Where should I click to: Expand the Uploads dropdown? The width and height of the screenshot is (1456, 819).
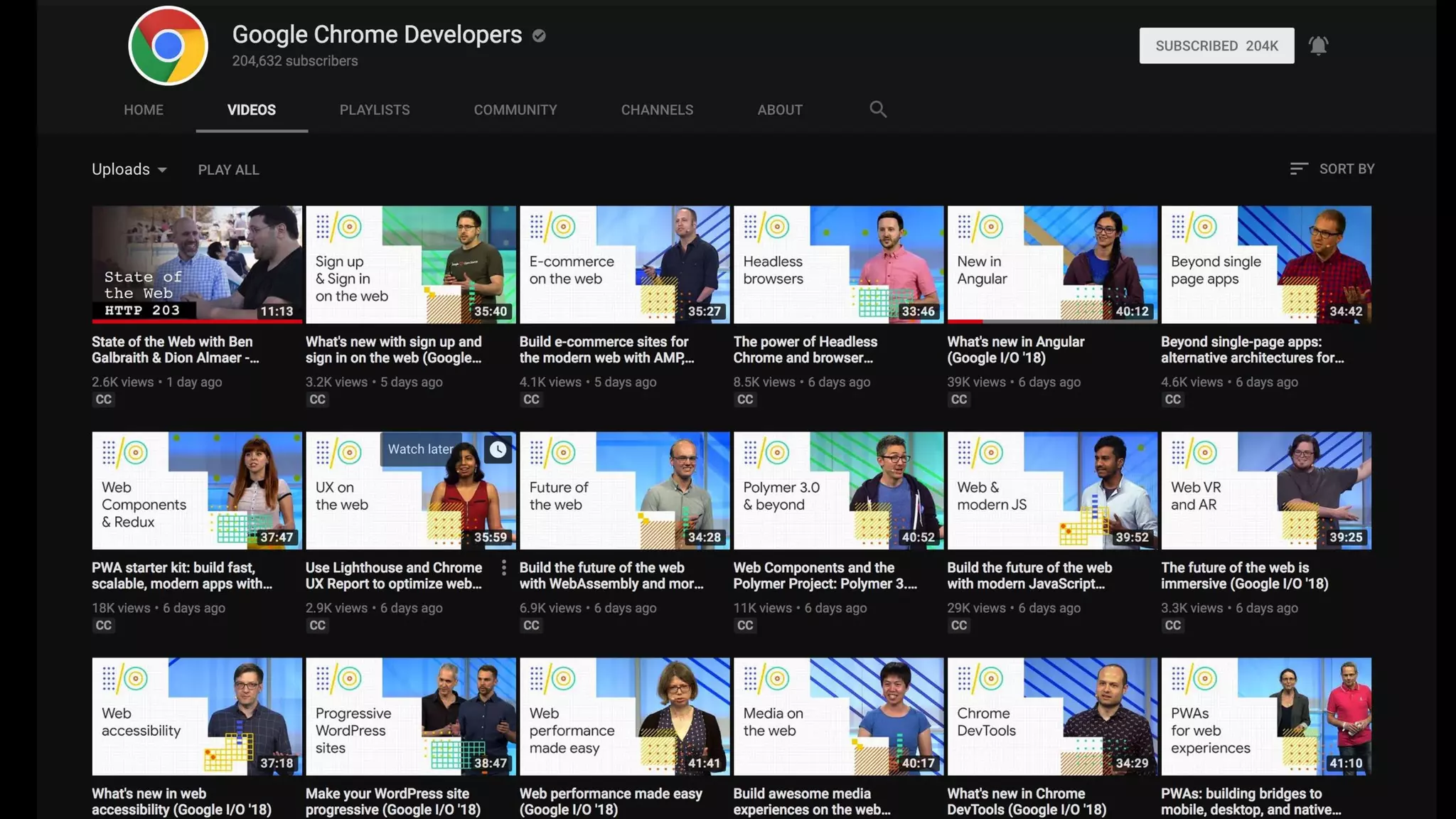tap(129, 169)
